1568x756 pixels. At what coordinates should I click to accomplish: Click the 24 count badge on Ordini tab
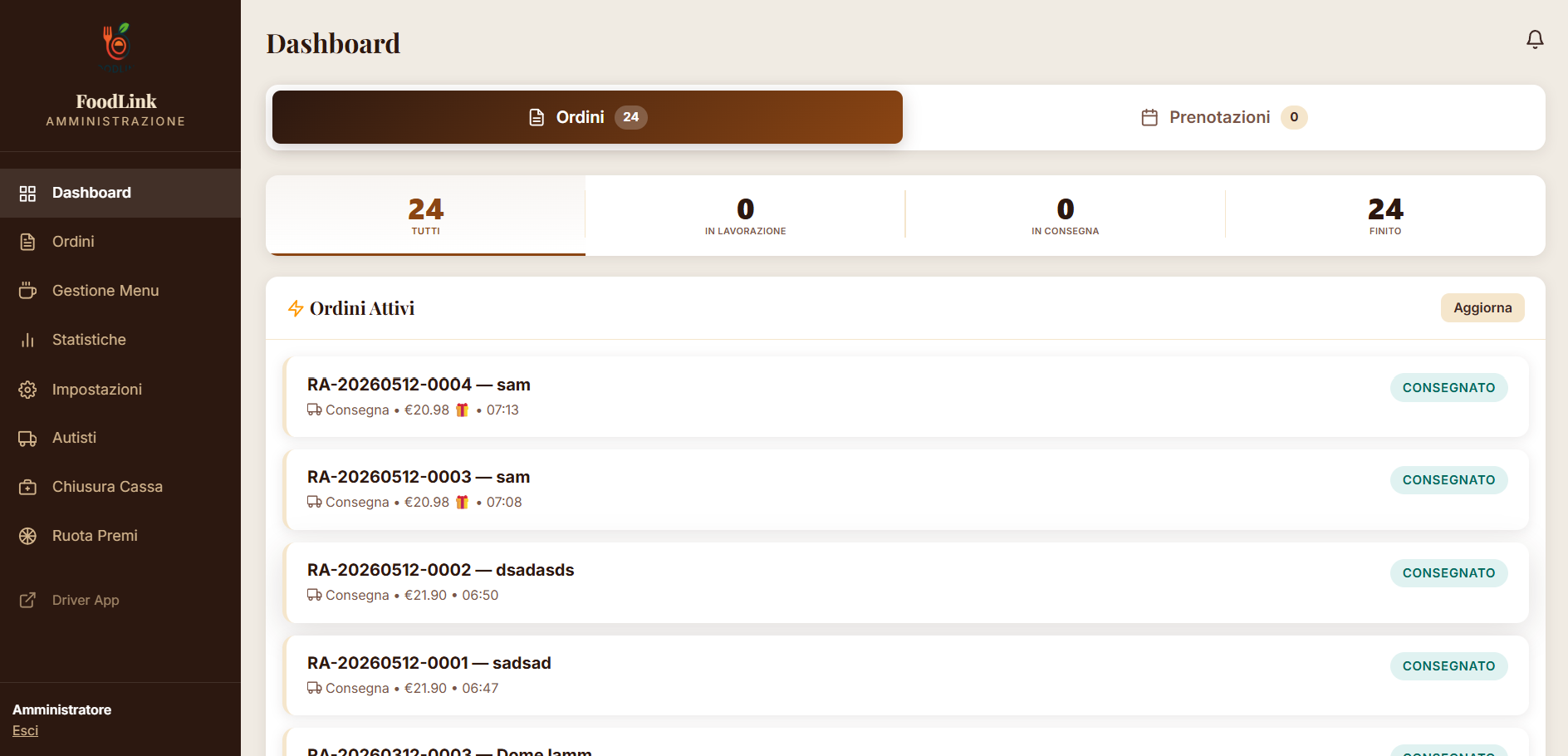coord(631,117)
